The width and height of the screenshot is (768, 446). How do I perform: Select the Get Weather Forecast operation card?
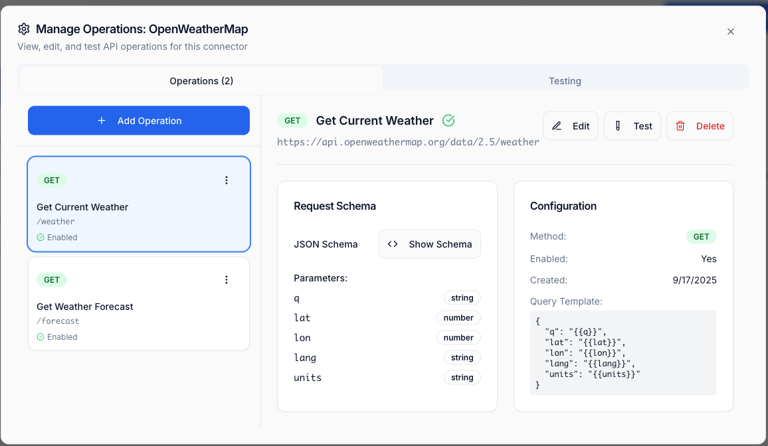pyautogui.click(x=139, y=304)
